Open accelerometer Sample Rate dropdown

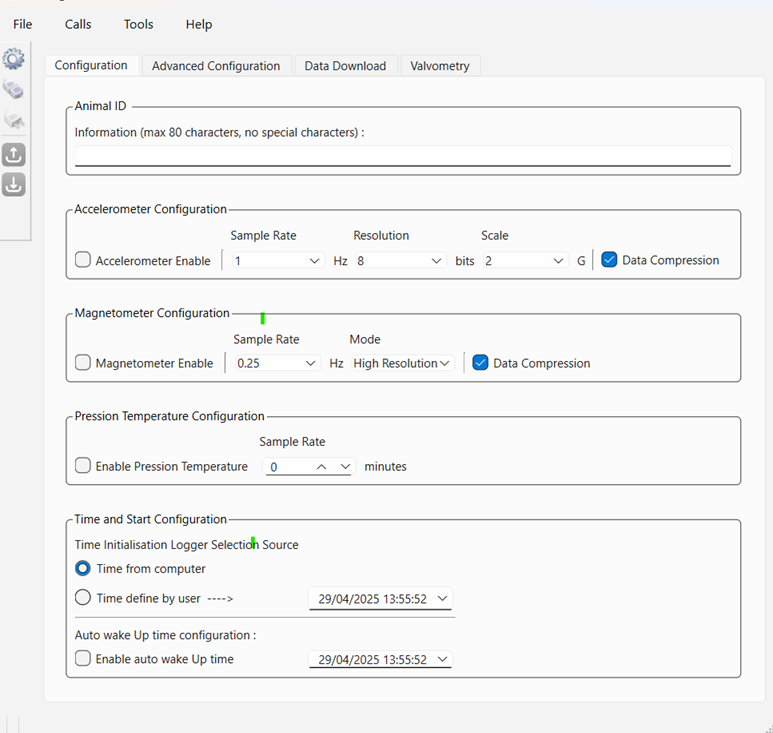pyautogui.click(x=276, y=260)
